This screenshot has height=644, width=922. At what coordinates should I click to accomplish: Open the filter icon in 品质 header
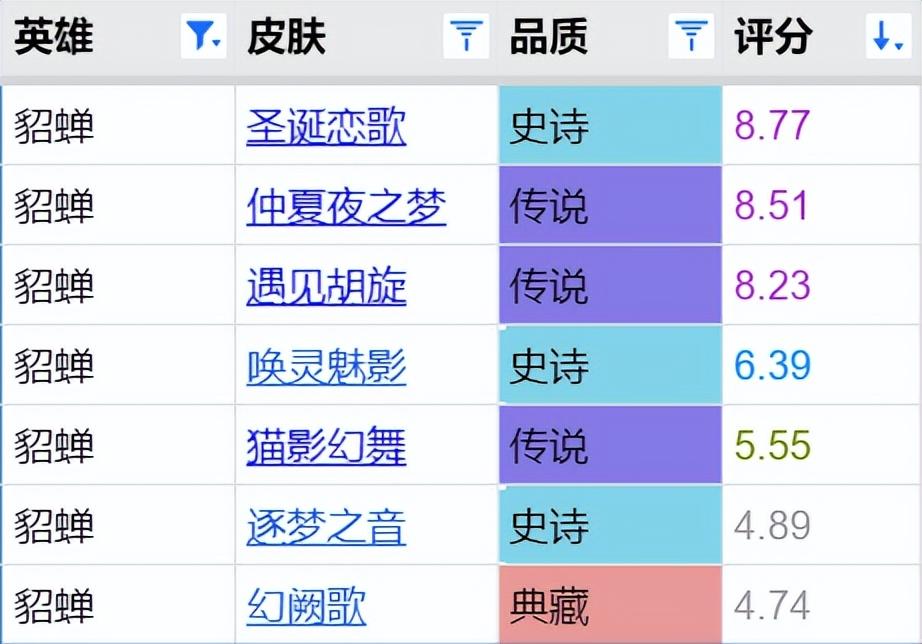pyautogui.click(x=692, y=36)
